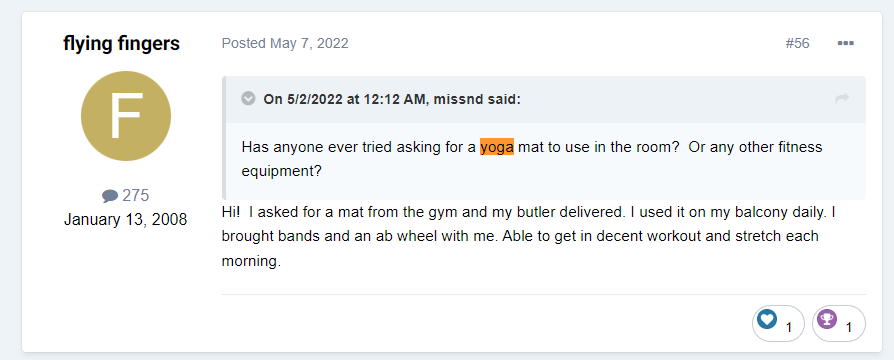This screenshot has height=360, width=894.
Task: Click the quote header 'On 5/2/2022 at 12:12 AM, missnd said:'
Action: coord(392,99)
